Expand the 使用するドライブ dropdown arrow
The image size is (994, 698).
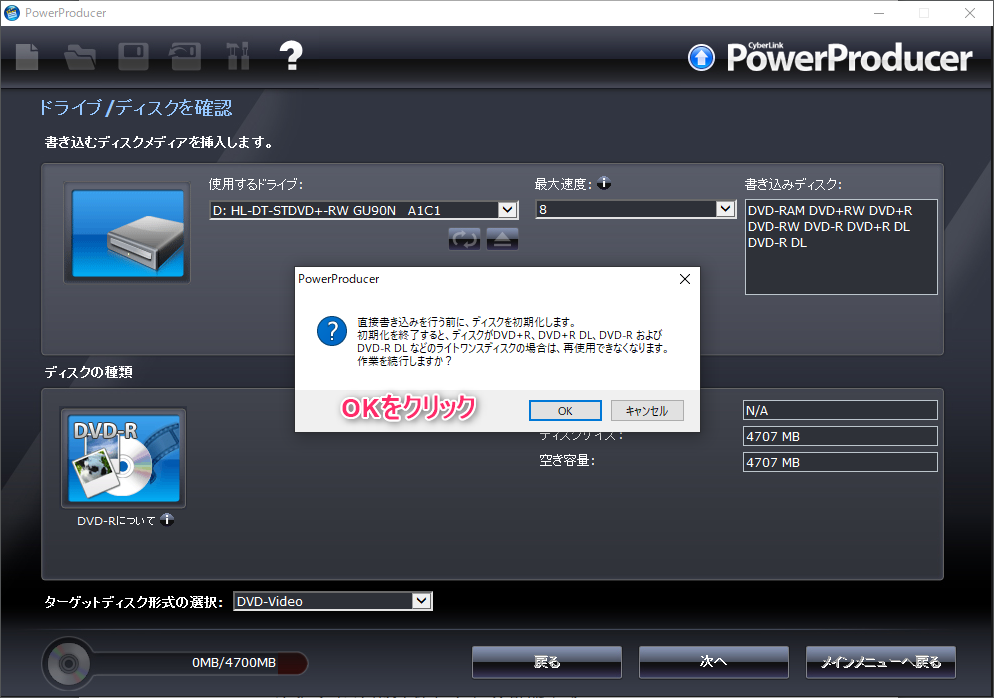507,210
